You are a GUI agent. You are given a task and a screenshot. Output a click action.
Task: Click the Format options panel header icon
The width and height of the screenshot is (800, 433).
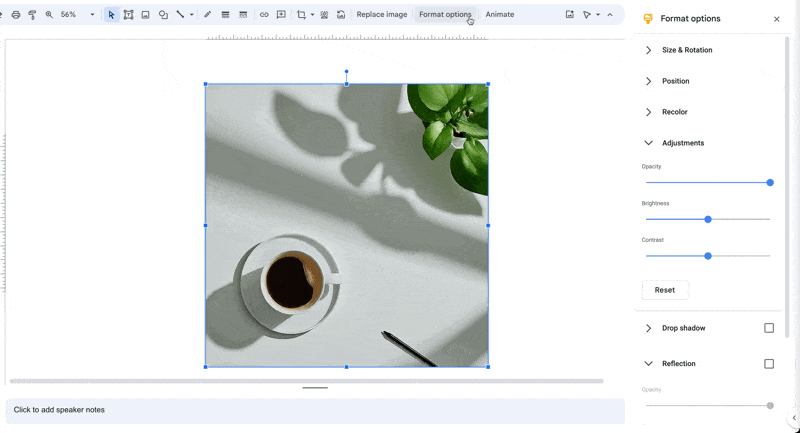[x=648, y=19]
